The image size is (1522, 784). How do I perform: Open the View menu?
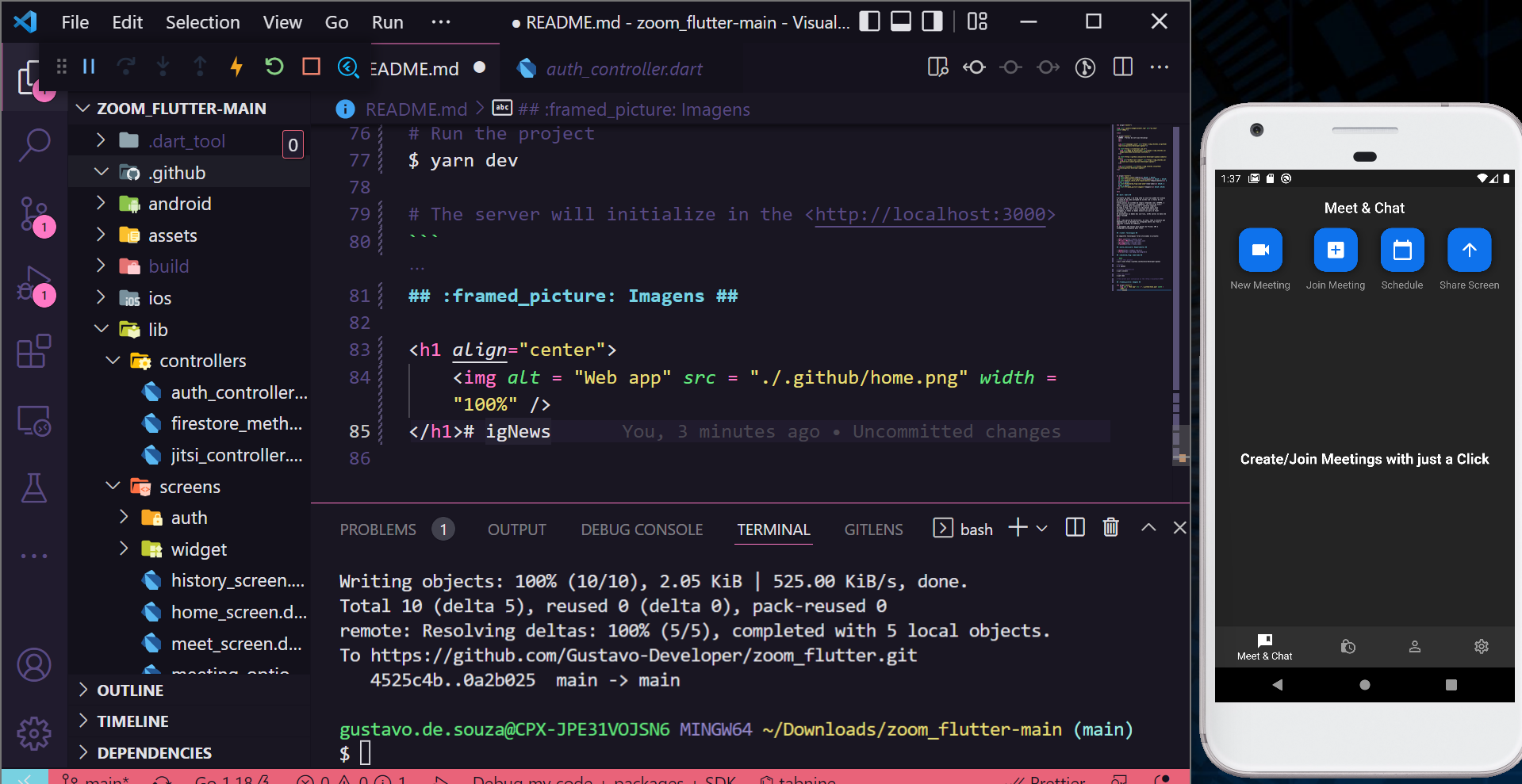coord(282,22)
